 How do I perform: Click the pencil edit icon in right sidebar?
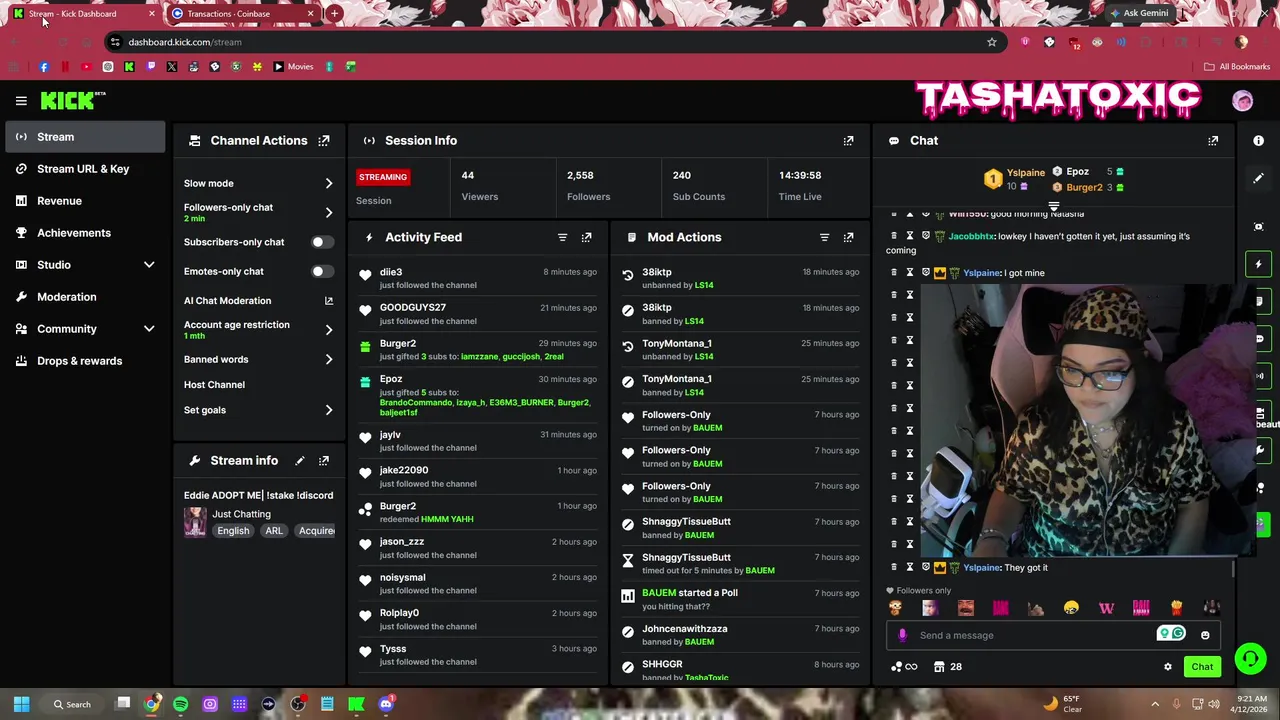point(1259,178)
